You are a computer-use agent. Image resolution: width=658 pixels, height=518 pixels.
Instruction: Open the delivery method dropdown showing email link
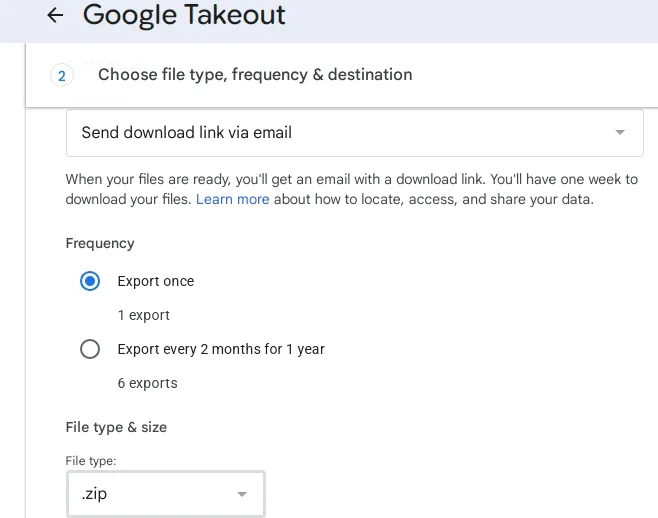tap(355, 133)
